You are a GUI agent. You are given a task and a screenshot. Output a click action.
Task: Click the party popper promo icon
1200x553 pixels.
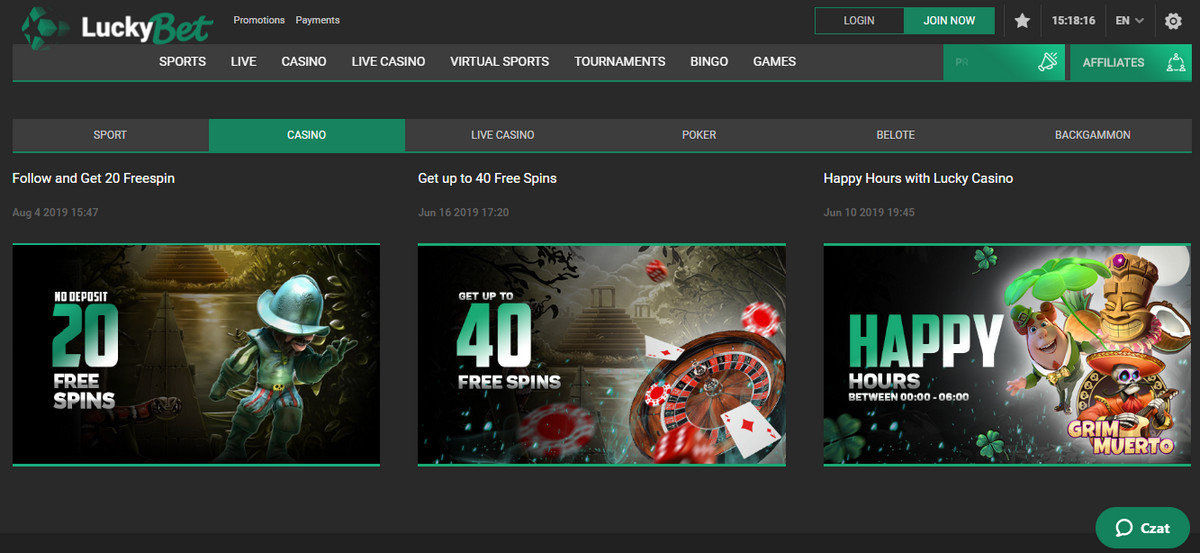tap(1048, 62)
